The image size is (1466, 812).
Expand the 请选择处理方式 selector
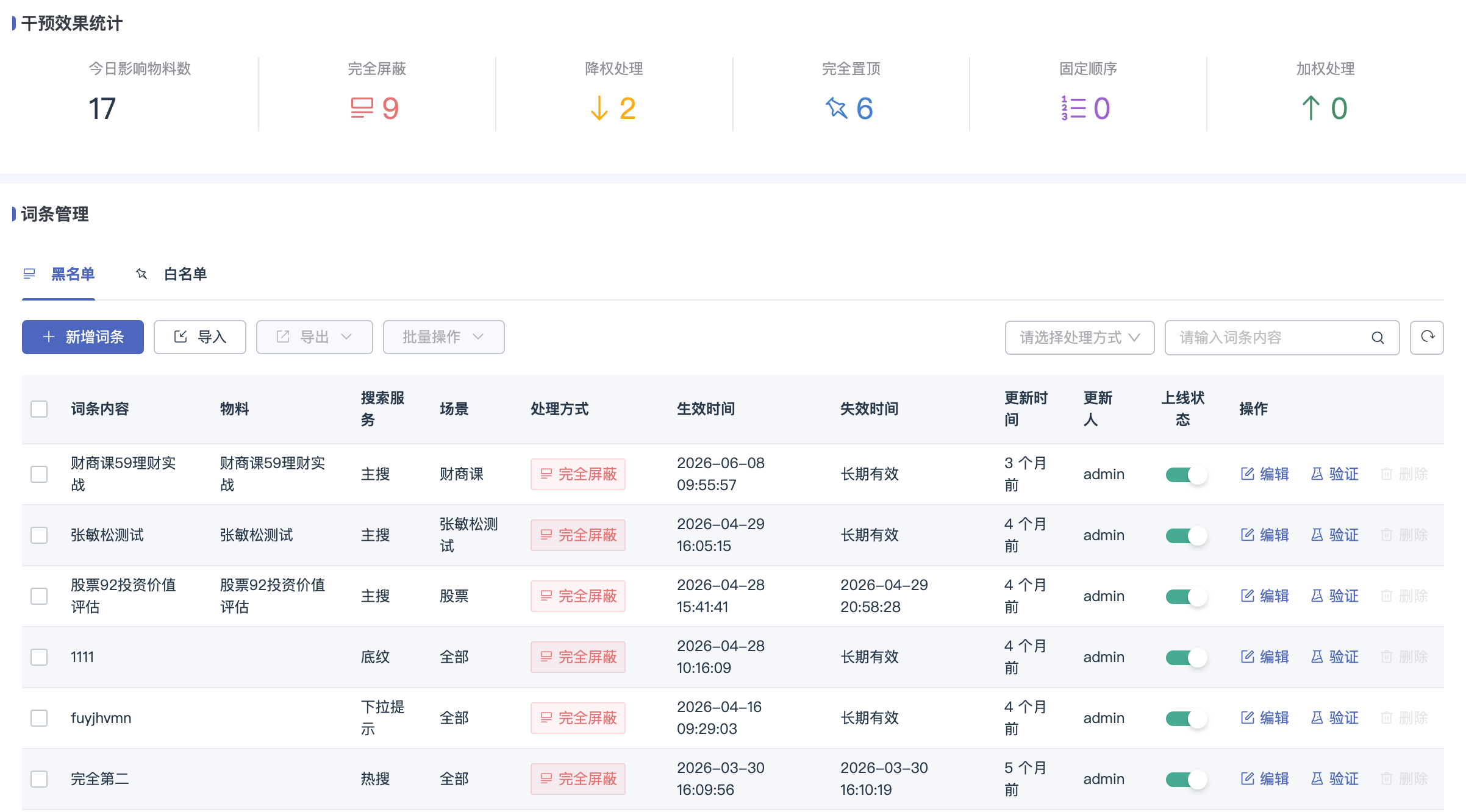click(x=1080, y=338)
